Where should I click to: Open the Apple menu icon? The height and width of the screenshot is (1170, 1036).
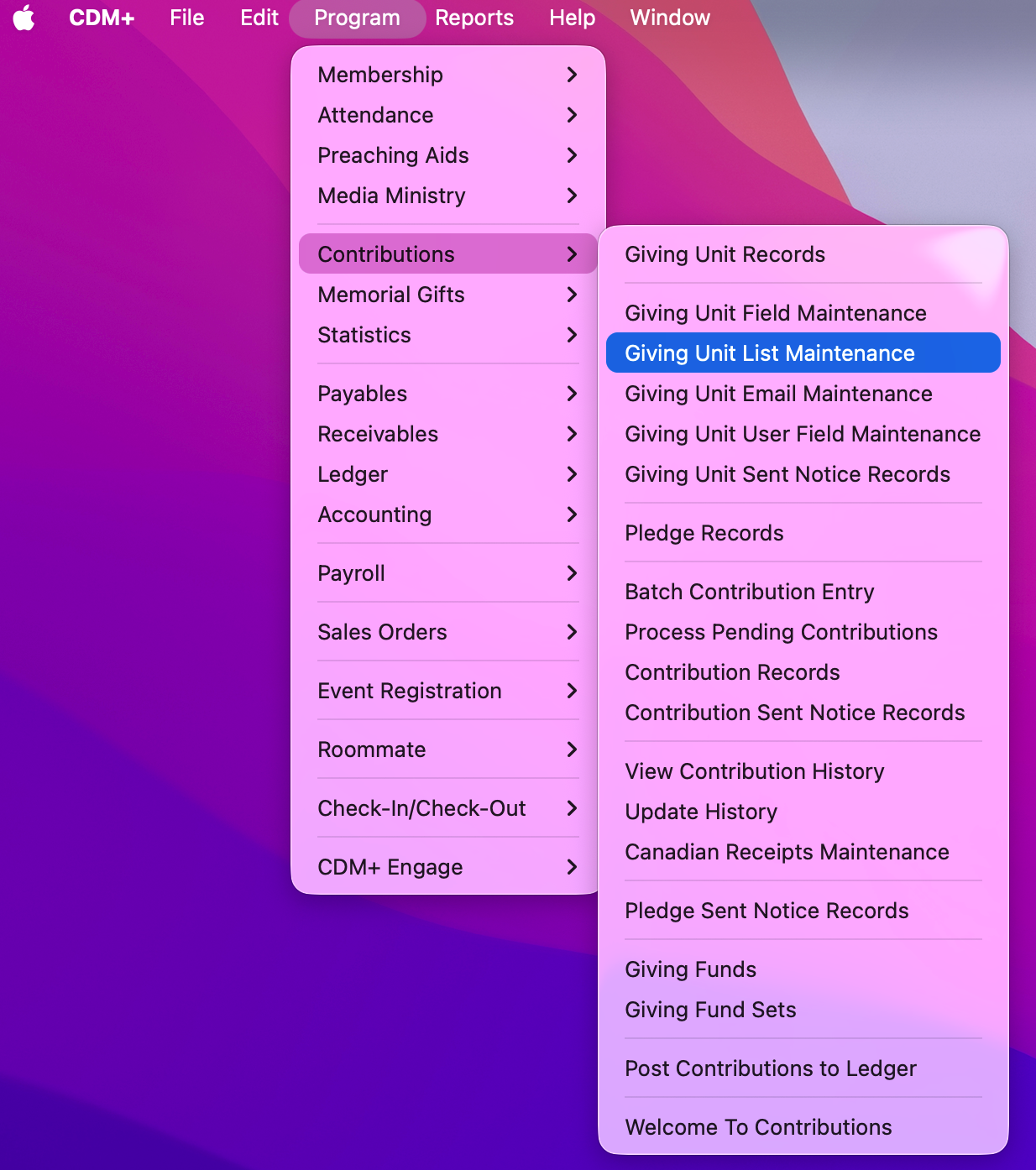[x=24, y=18]
